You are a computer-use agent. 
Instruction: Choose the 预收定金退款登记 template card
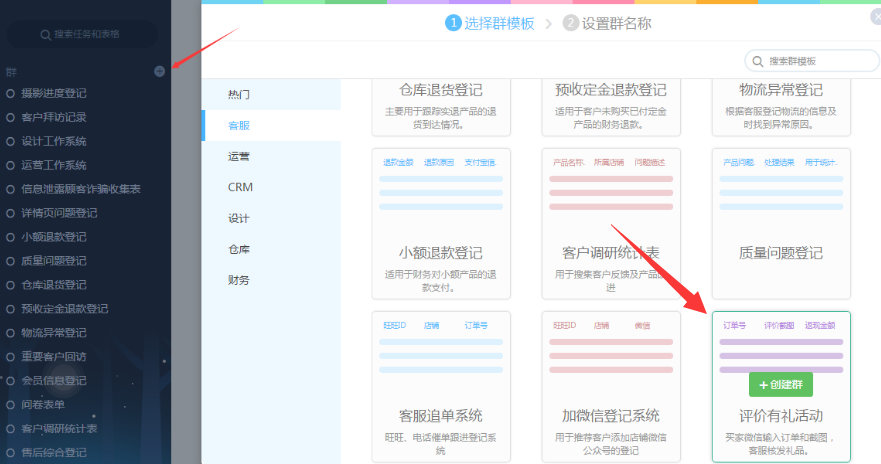[x=611, y=107]
